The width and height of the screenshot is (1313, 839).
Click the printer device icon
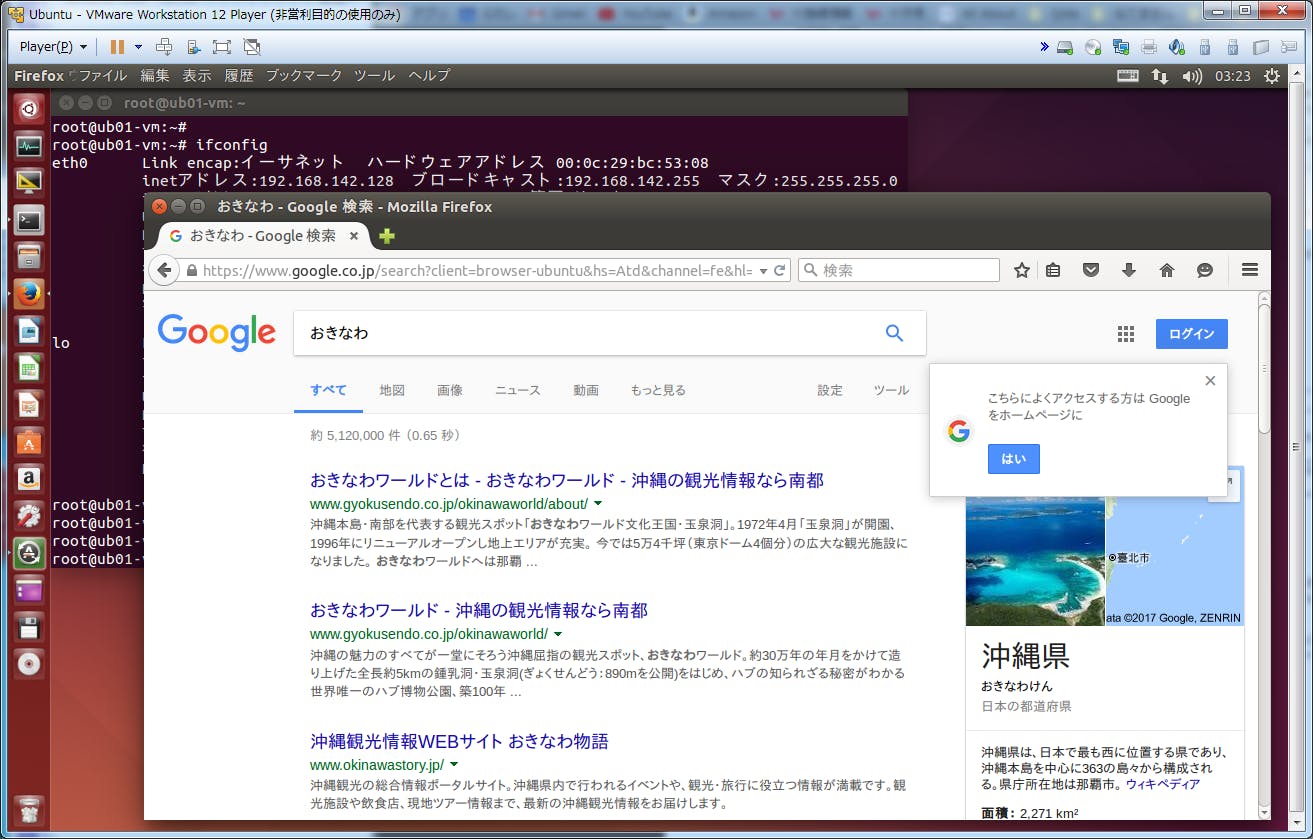[1149, 47]
